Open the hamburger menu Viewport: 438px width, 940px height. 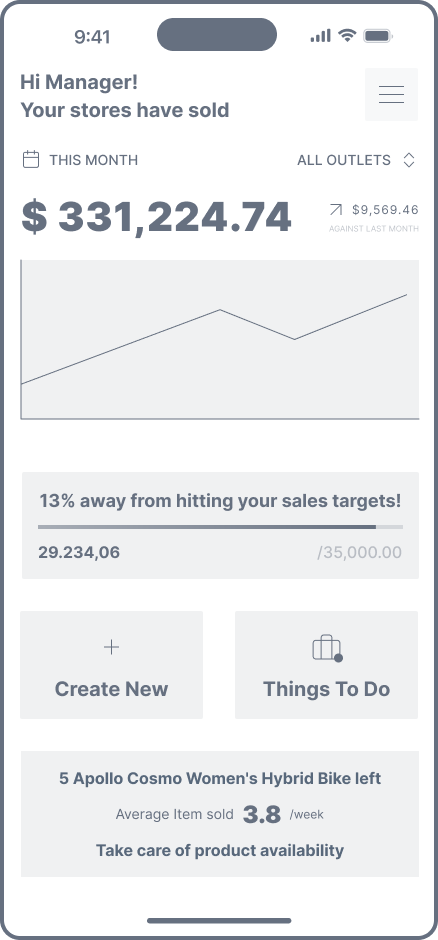[x=391, y=95]
